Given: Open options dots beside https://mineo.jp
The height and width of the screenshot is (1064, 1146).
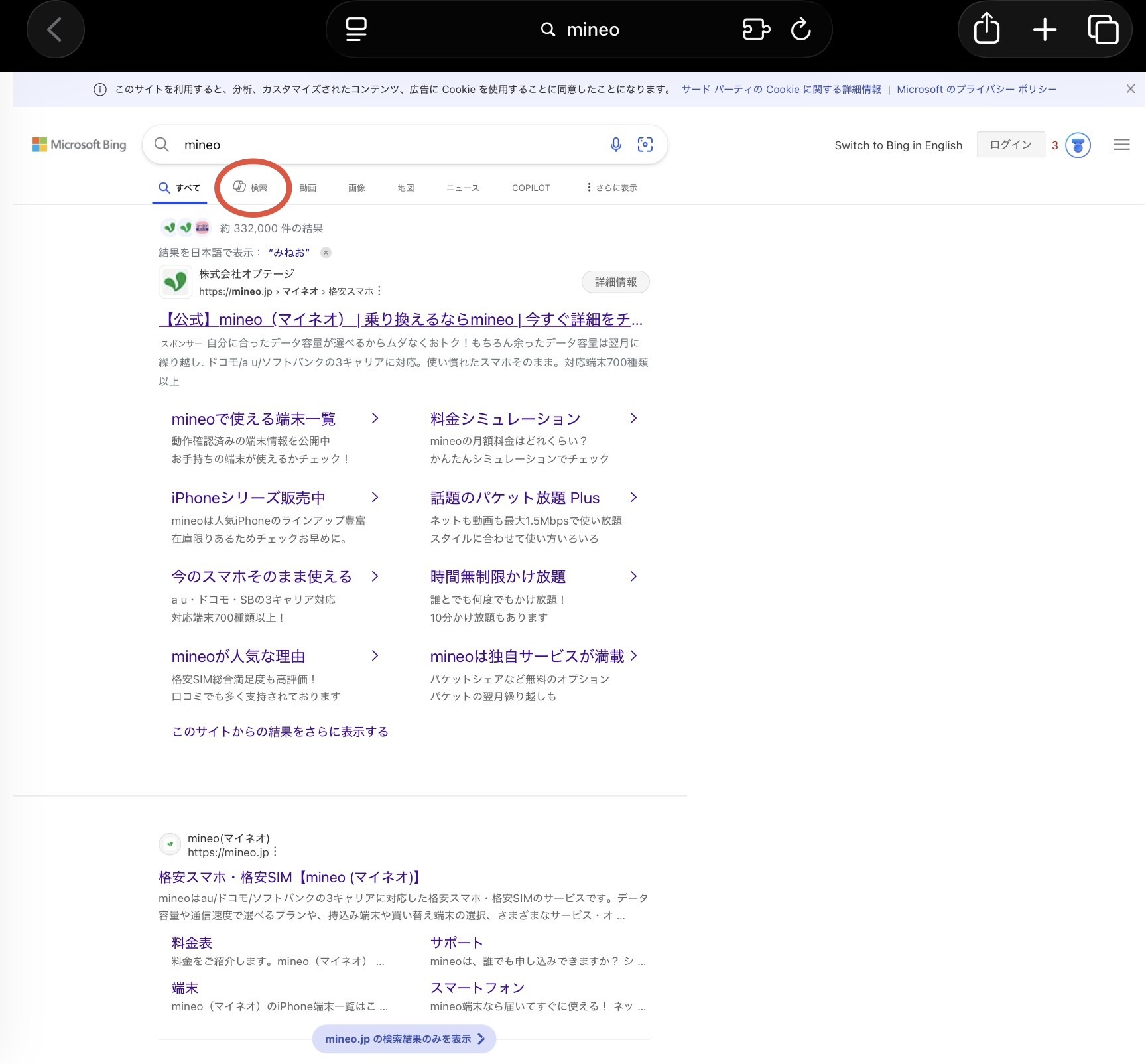Looking at the screenshot, I should point(275,852).
